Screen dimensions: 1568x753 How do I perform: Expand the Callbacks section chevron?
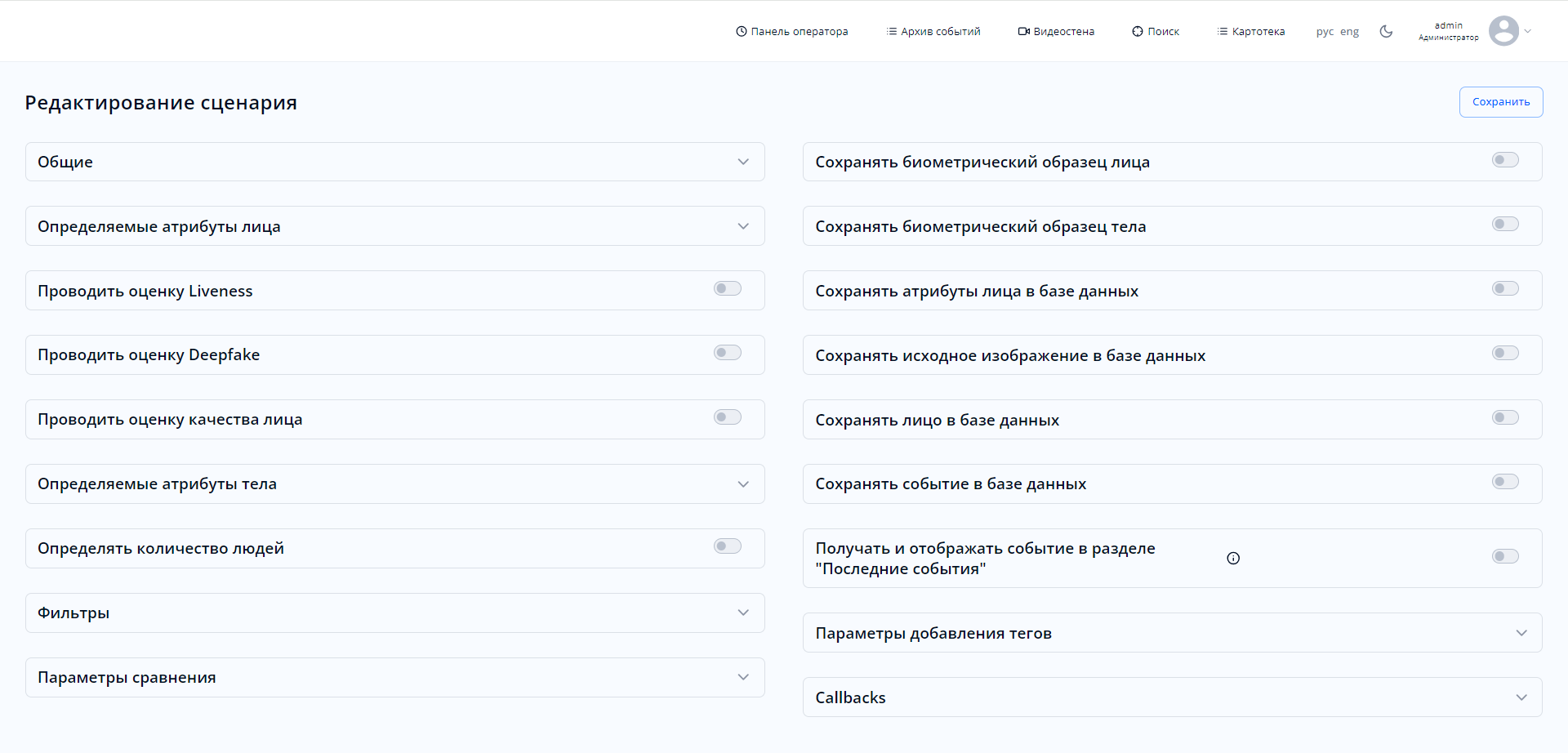click(1521, 697)
